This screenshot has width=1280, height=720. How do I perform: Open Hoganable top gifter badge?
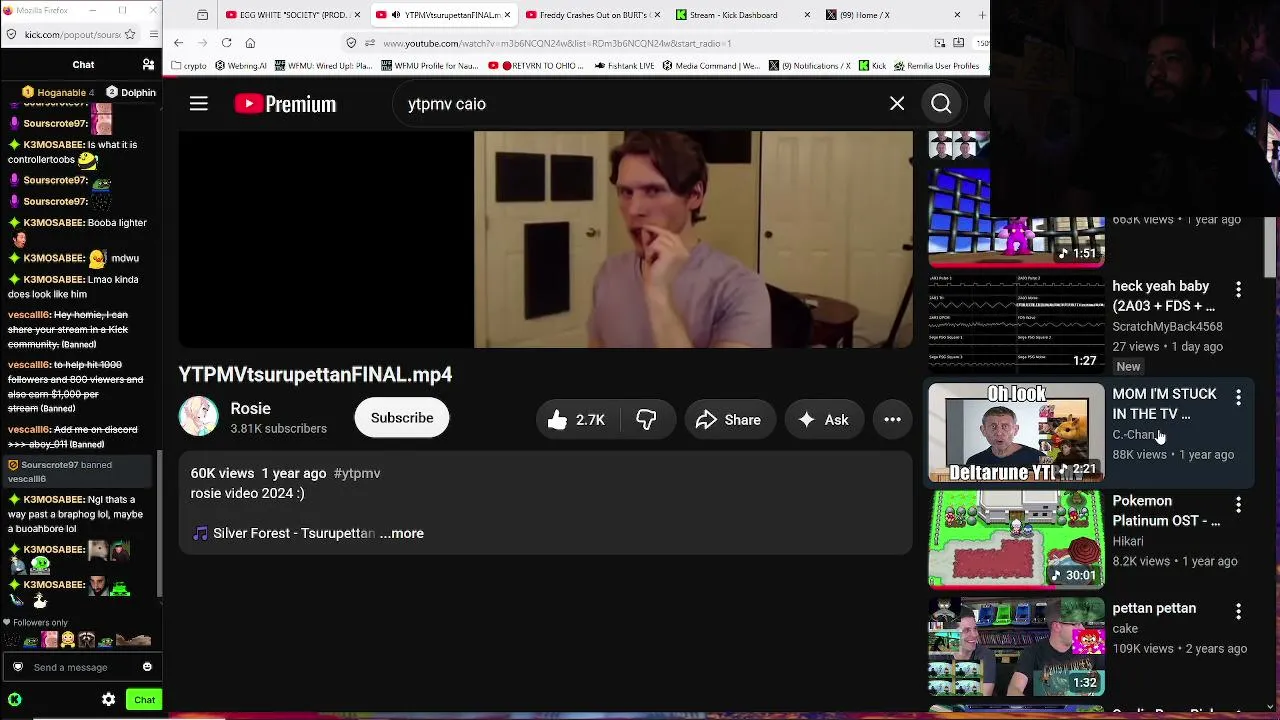tap(58, 93)
